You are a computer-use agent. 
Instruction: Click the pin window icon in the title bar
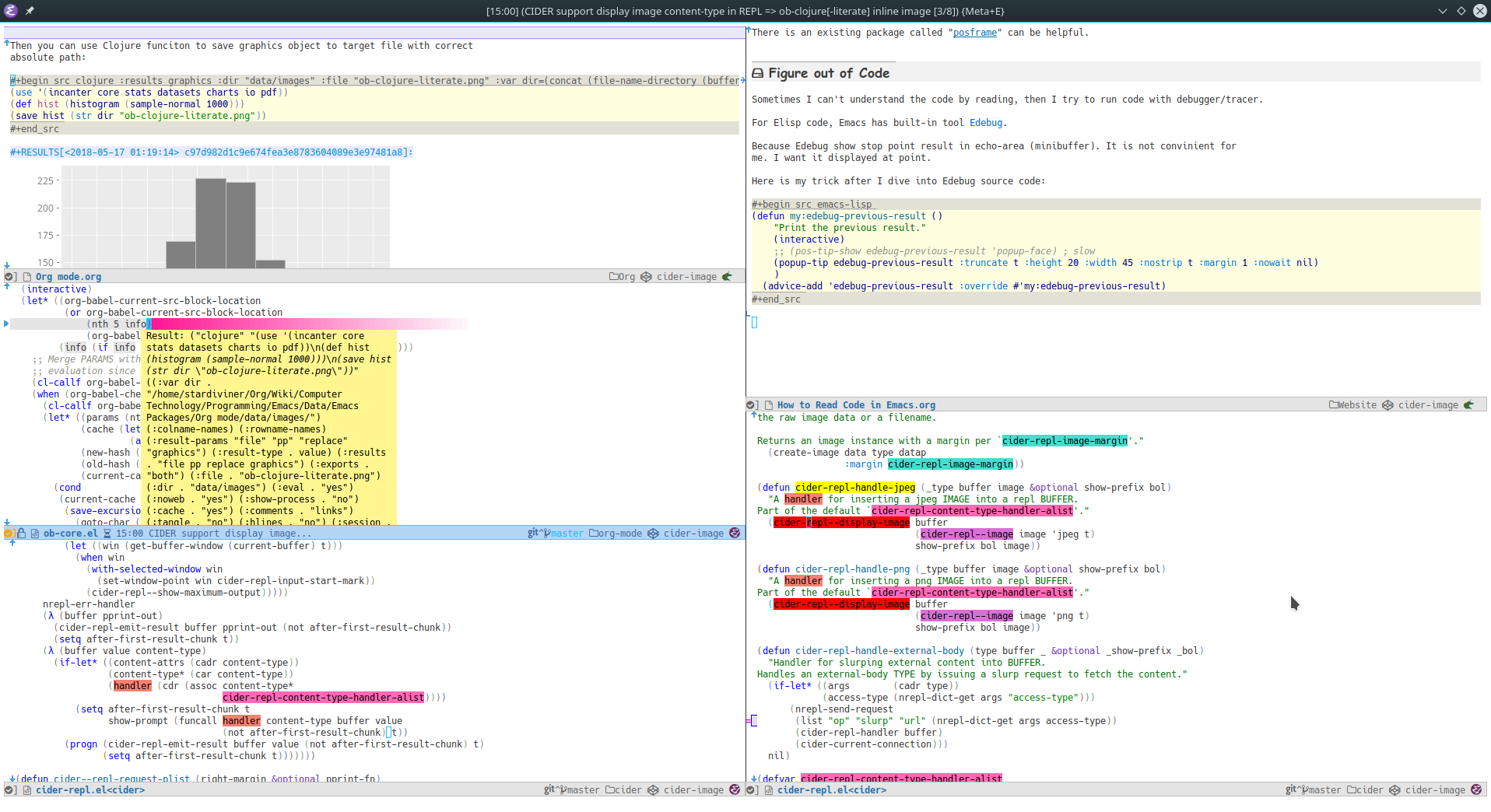(30, 11)
